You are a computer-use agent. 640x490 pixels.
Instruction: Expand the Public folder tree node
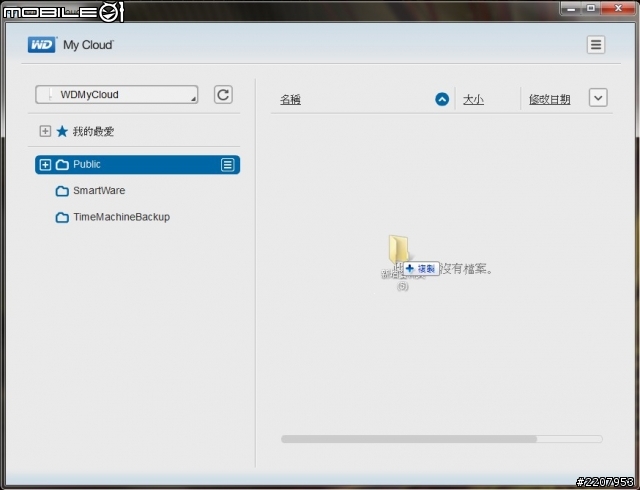pos(45,165)
